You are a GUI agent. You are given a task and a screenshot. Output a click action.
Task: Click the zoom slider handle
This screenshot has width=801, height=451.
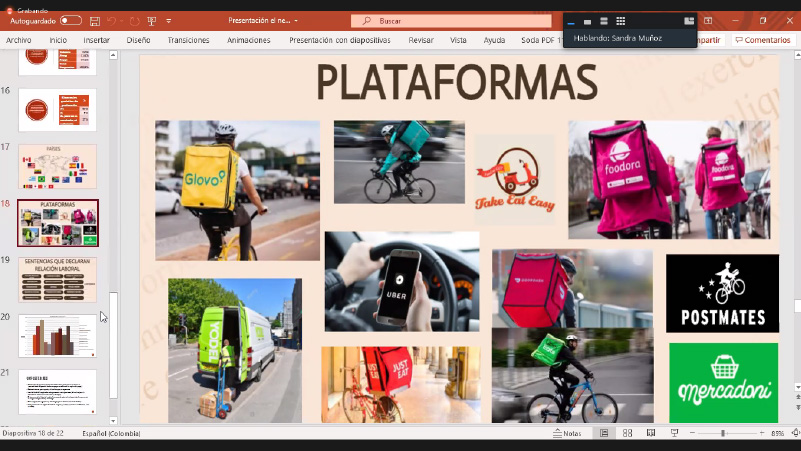723,433
